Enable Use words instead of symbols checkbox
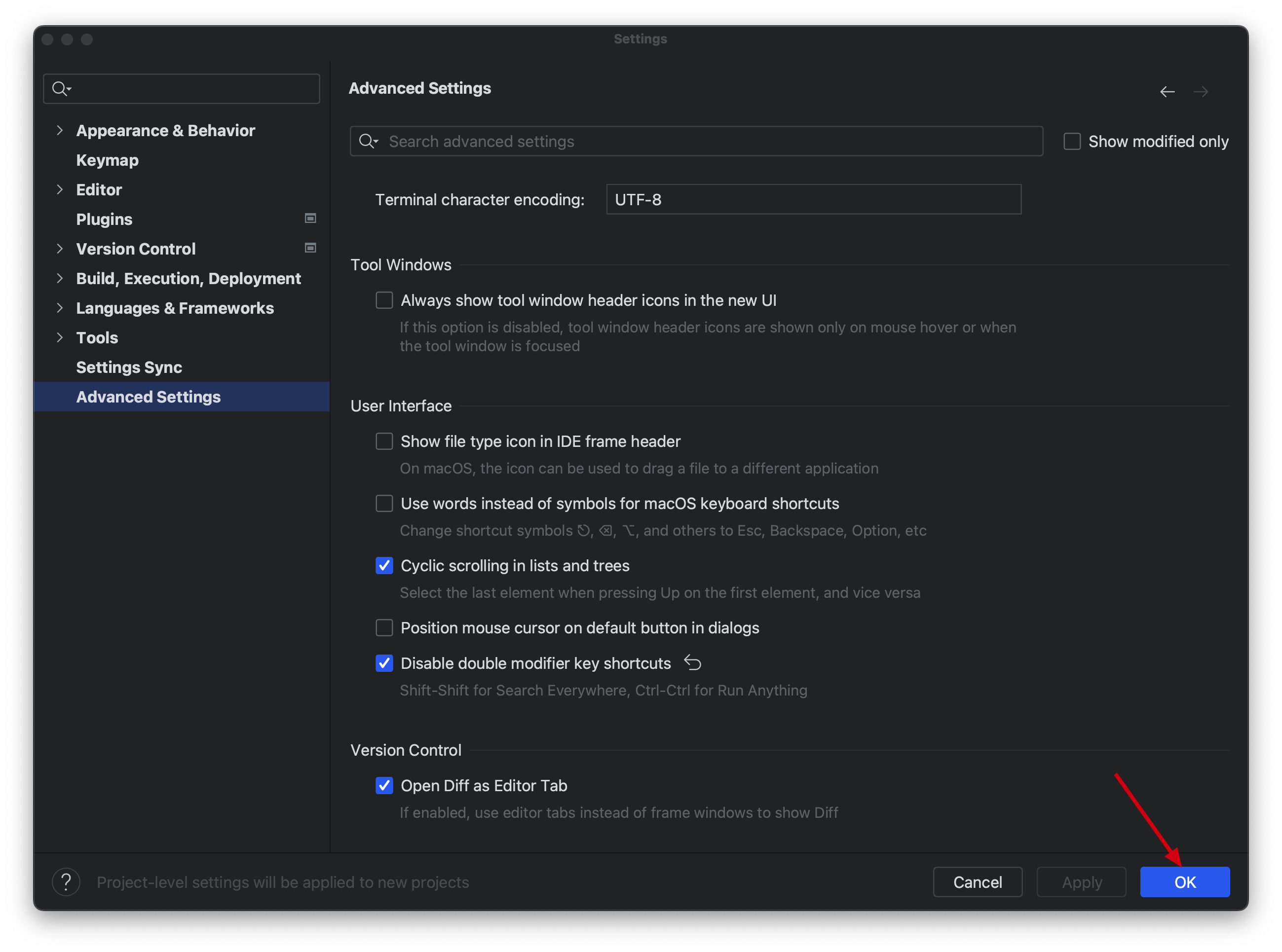Viewport: 1282px width, 952px height. pos(384,503)
